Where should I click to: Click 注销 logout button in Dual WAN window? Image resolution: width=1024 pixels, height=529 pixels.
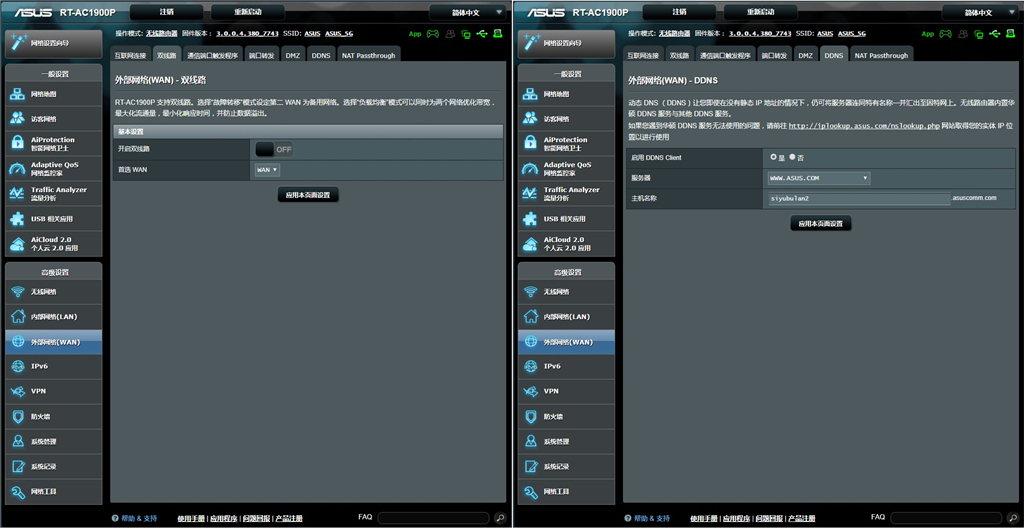pos(167,12)
